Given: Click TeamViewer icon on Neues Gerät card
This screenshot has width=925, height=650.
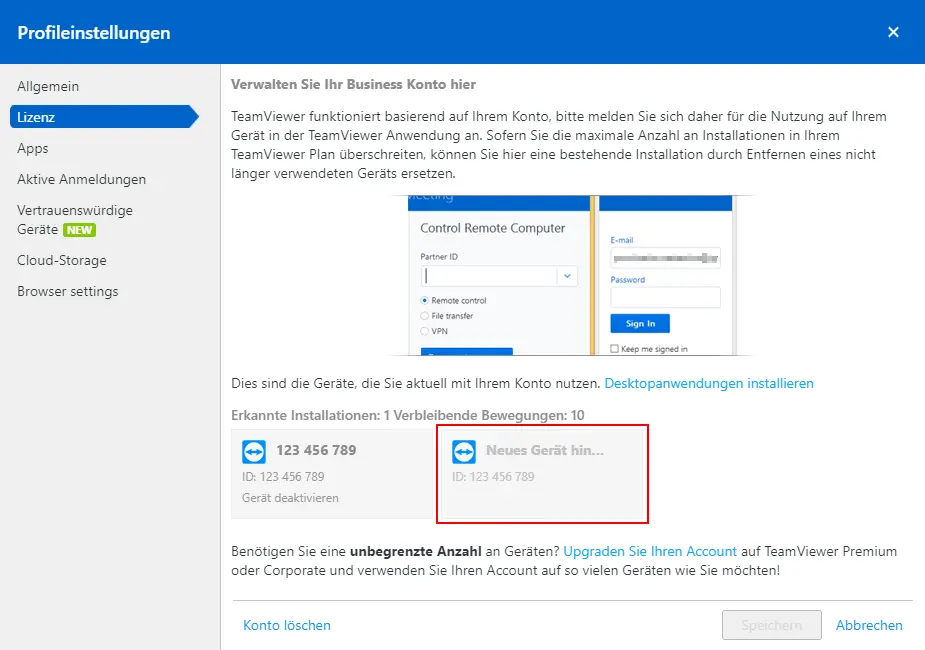Looking at the screenshot, I should point(464,452).
